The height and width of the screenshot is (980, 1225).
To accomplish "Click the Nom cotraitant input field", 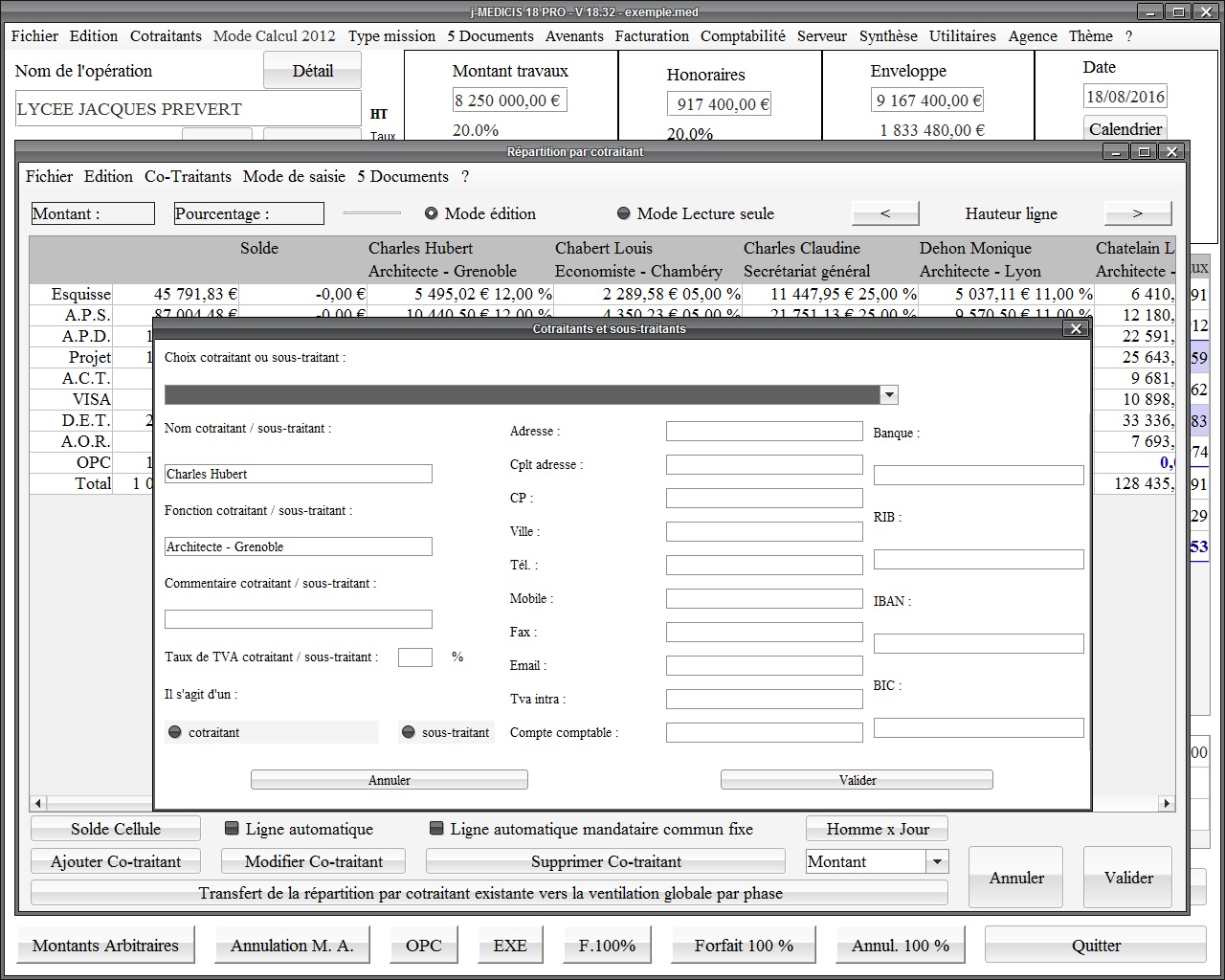I will (299, 474).
